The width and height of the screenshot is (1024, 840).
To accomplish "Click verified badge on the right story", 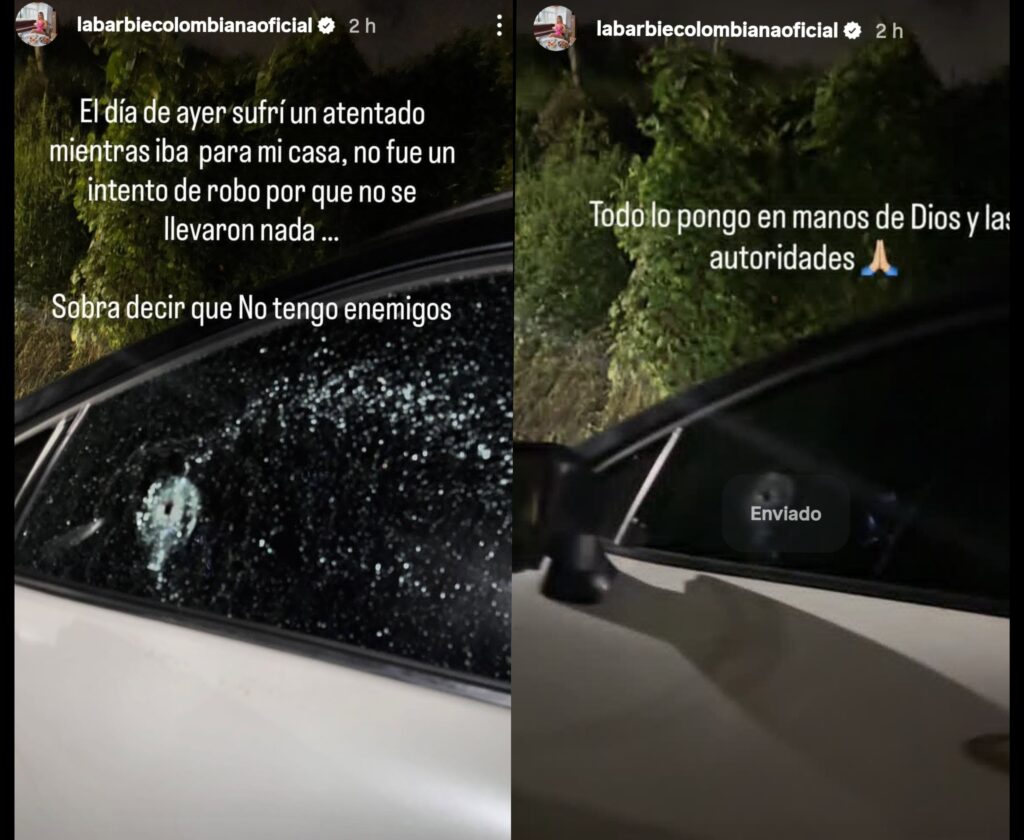I will pos(852,30).
